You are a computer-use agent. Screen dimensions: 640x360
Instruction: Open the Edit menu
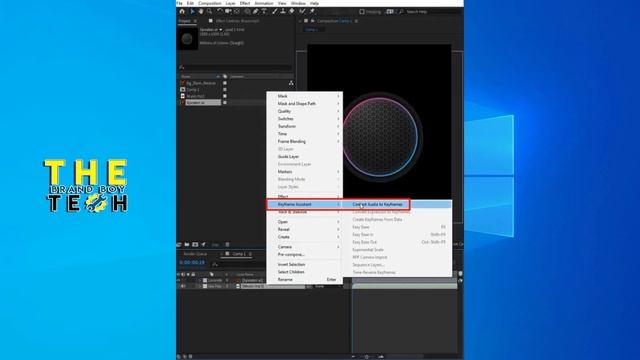click(190, 3)
